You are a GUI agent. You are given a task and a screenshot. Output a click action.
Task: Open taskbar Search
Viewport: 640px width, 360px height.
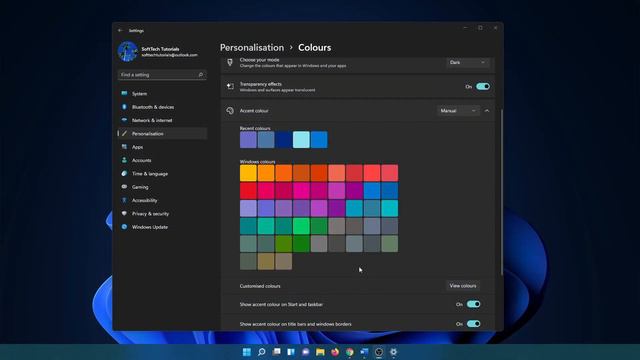(262, 352)
